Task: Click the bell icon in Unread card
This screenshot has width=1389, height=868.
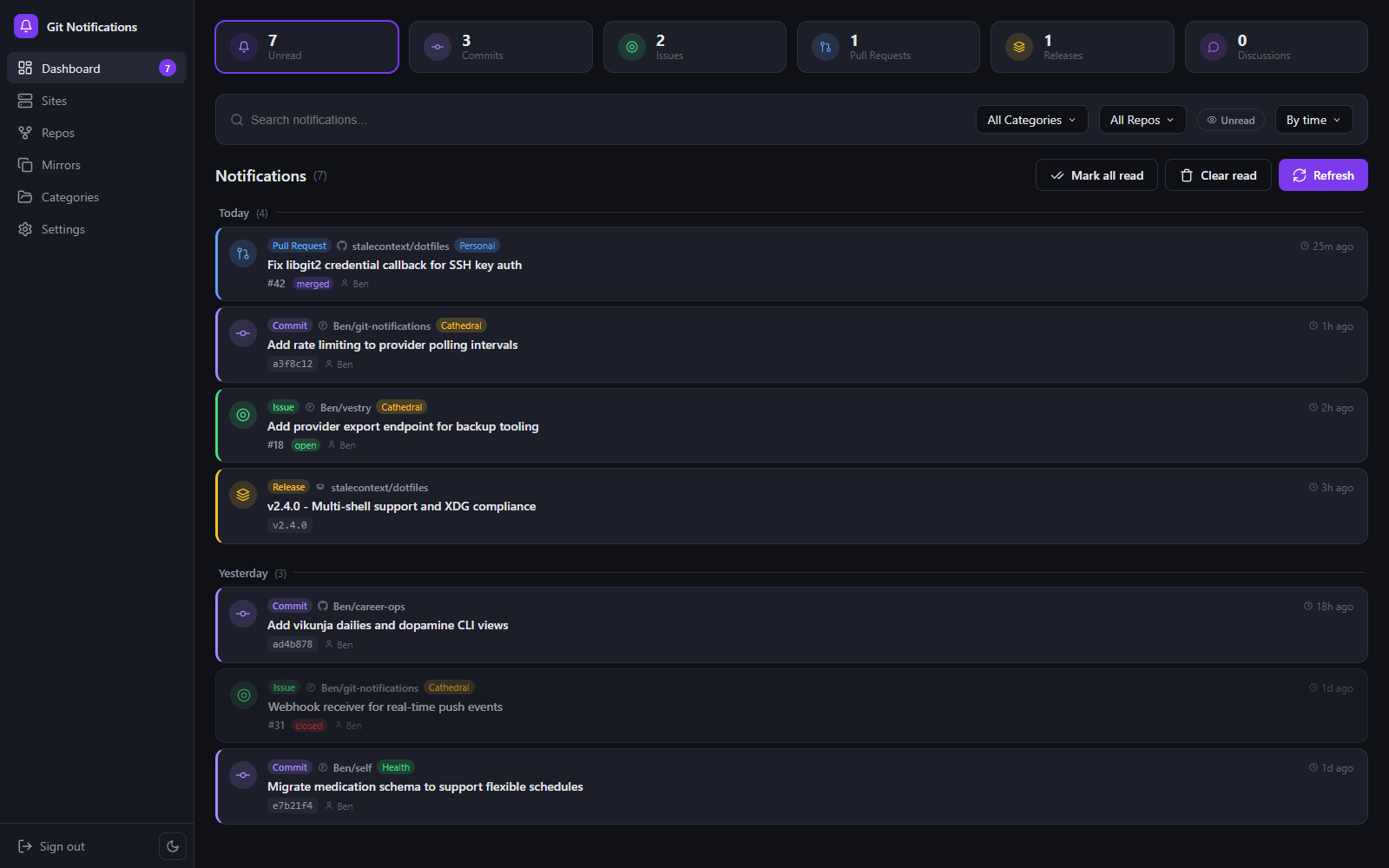Action: [x=244, y=47]
